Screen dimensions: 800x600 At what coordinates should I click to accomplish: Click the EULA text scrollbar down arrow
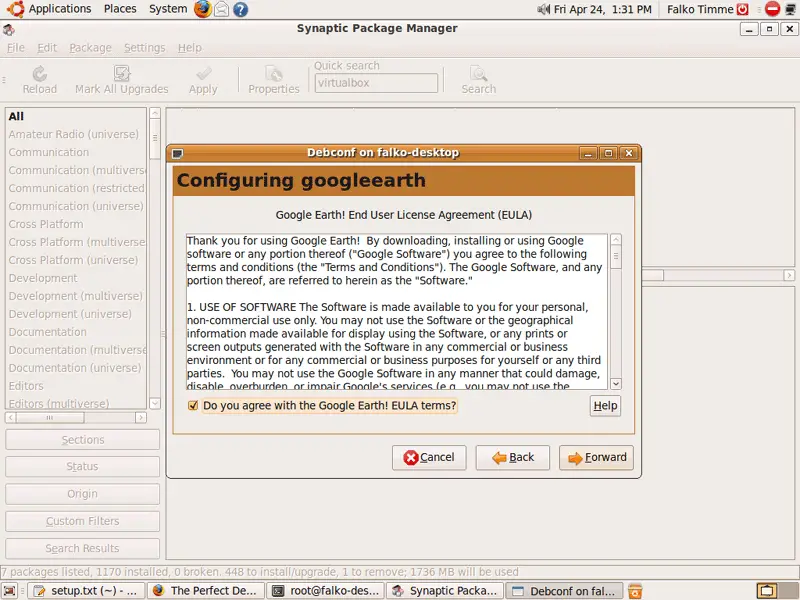tap(616, 384)
